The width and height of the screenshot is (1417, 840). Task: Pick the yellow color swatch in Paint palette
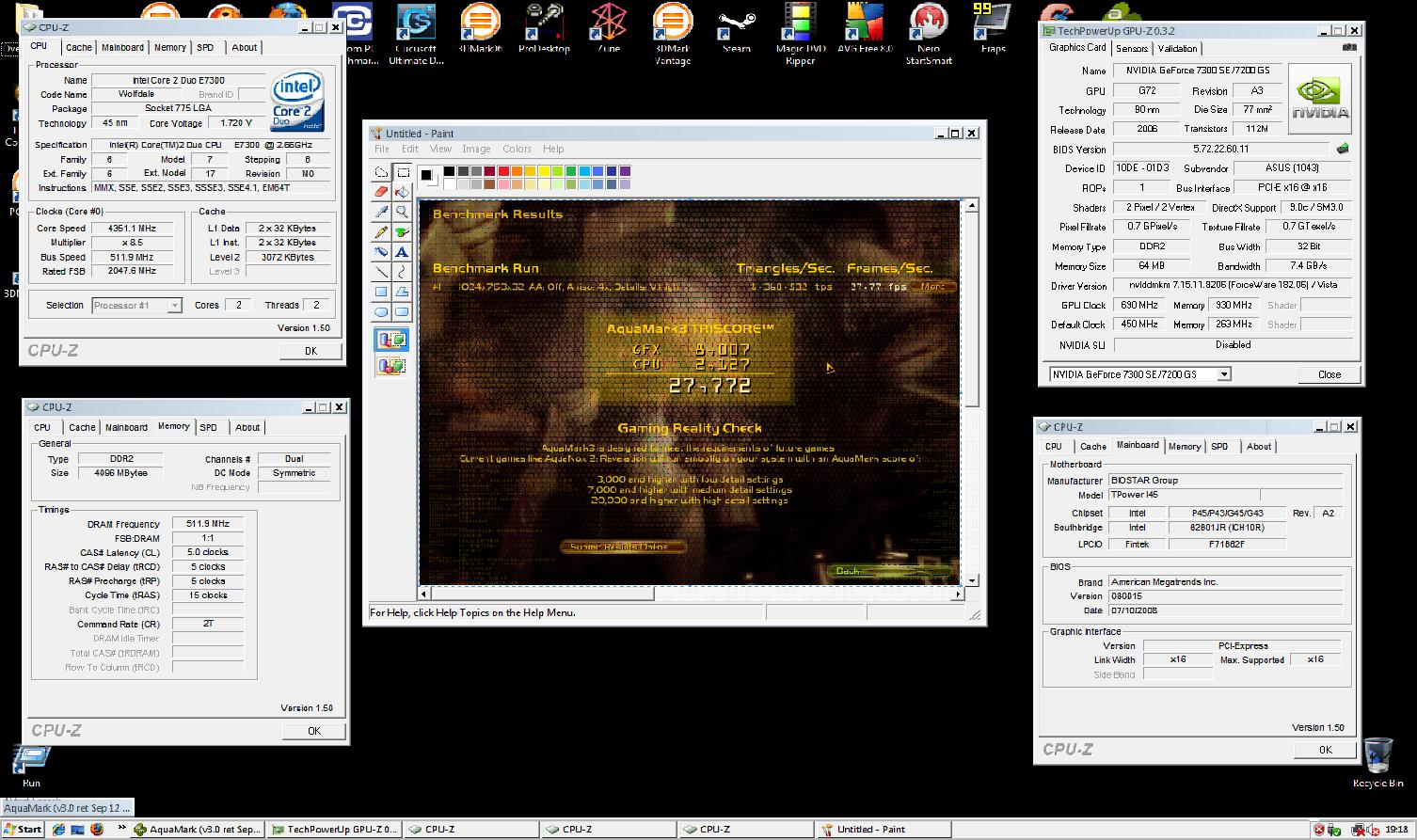[545, 171]
